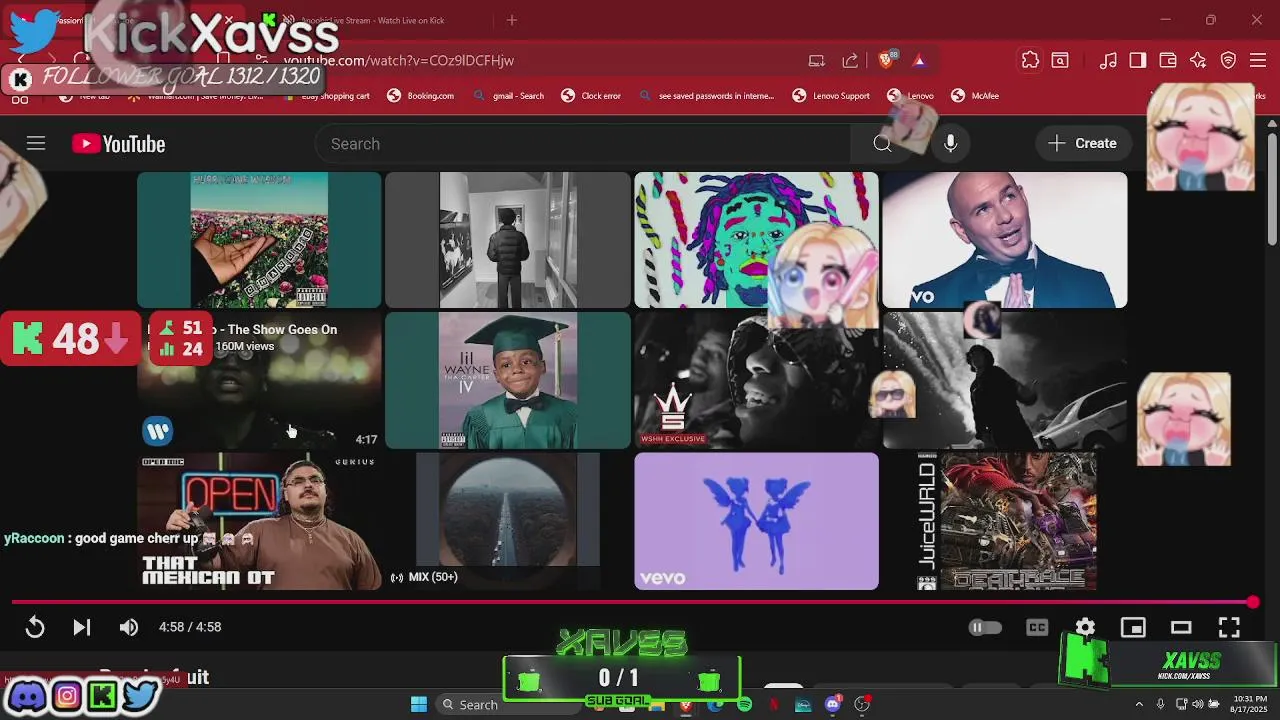Open the Windows Start menu
Screen dimensions: 1280x720
[x=419, y=704]
